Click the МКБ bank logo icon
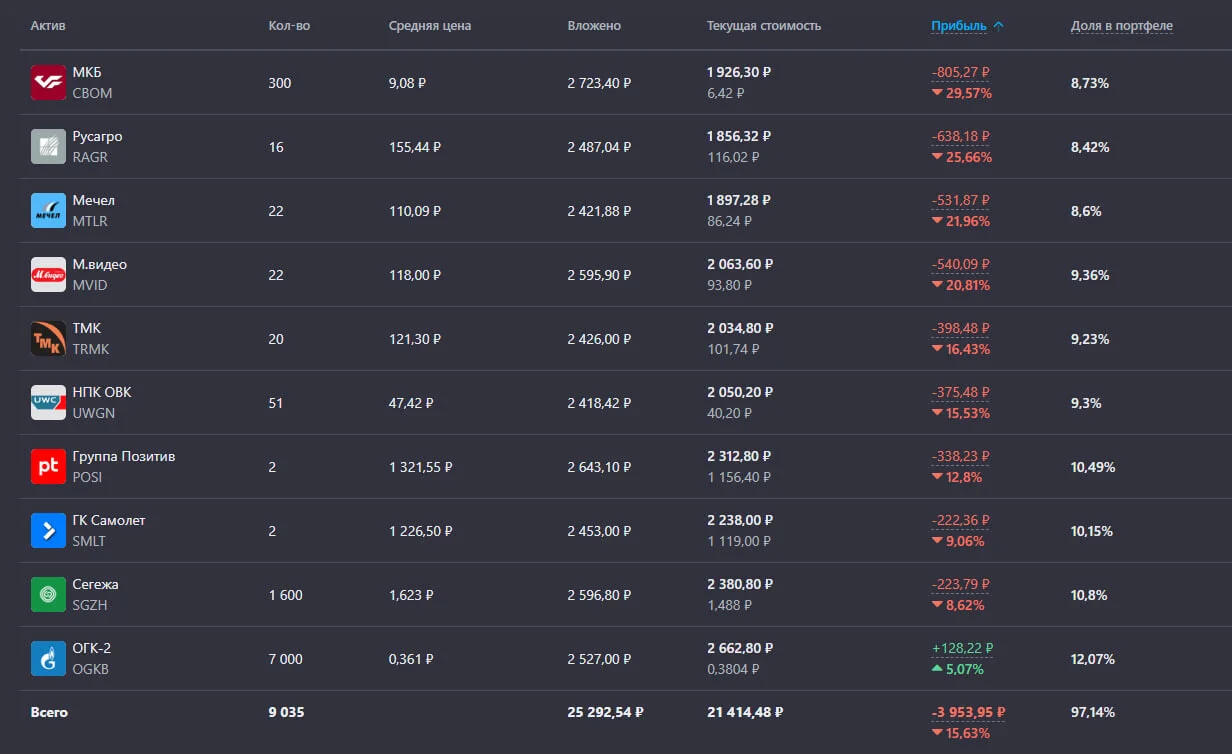Image resolution: width=1232 pixels, height=754 pixels. [48, 83]
